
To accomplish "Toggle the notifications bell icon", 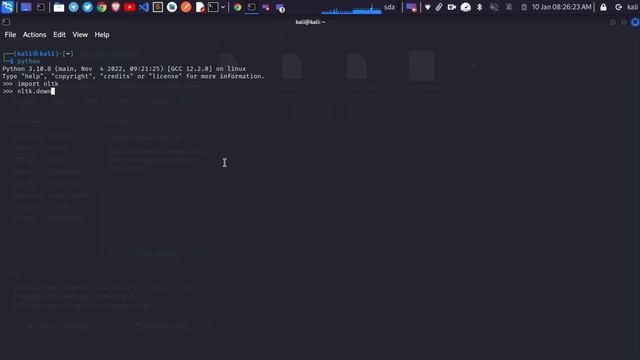I will click(x=509, y=7).
